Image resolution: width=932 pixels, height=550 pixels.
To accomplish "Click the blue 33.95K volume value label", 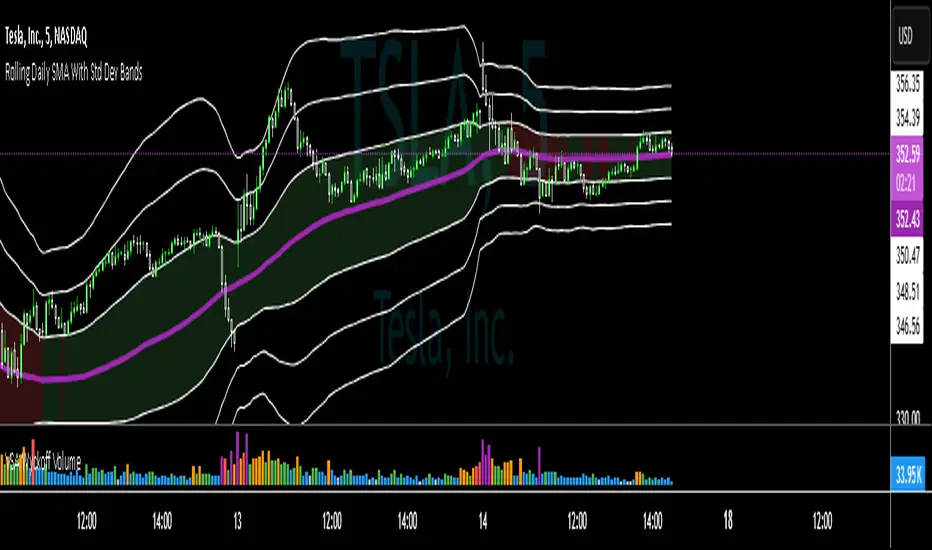I will pos(908,475).
